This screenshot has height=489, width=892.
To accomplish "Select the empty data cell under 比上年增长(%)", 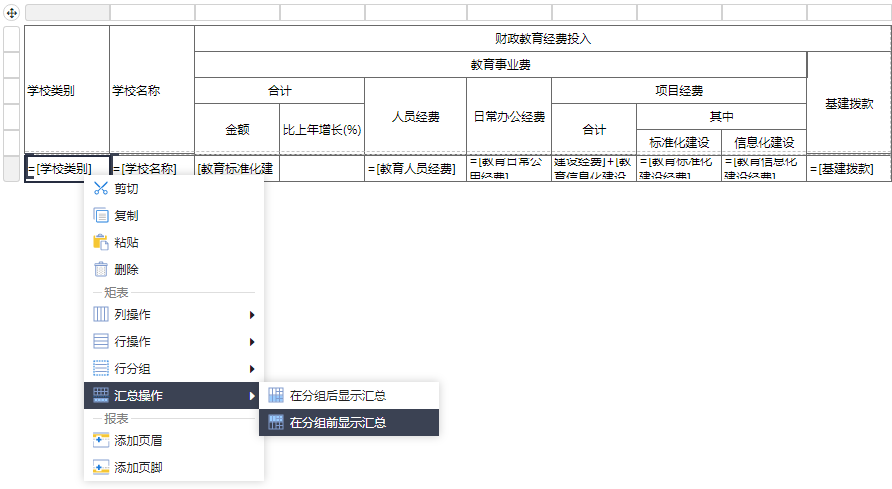I will coord(322,168).
